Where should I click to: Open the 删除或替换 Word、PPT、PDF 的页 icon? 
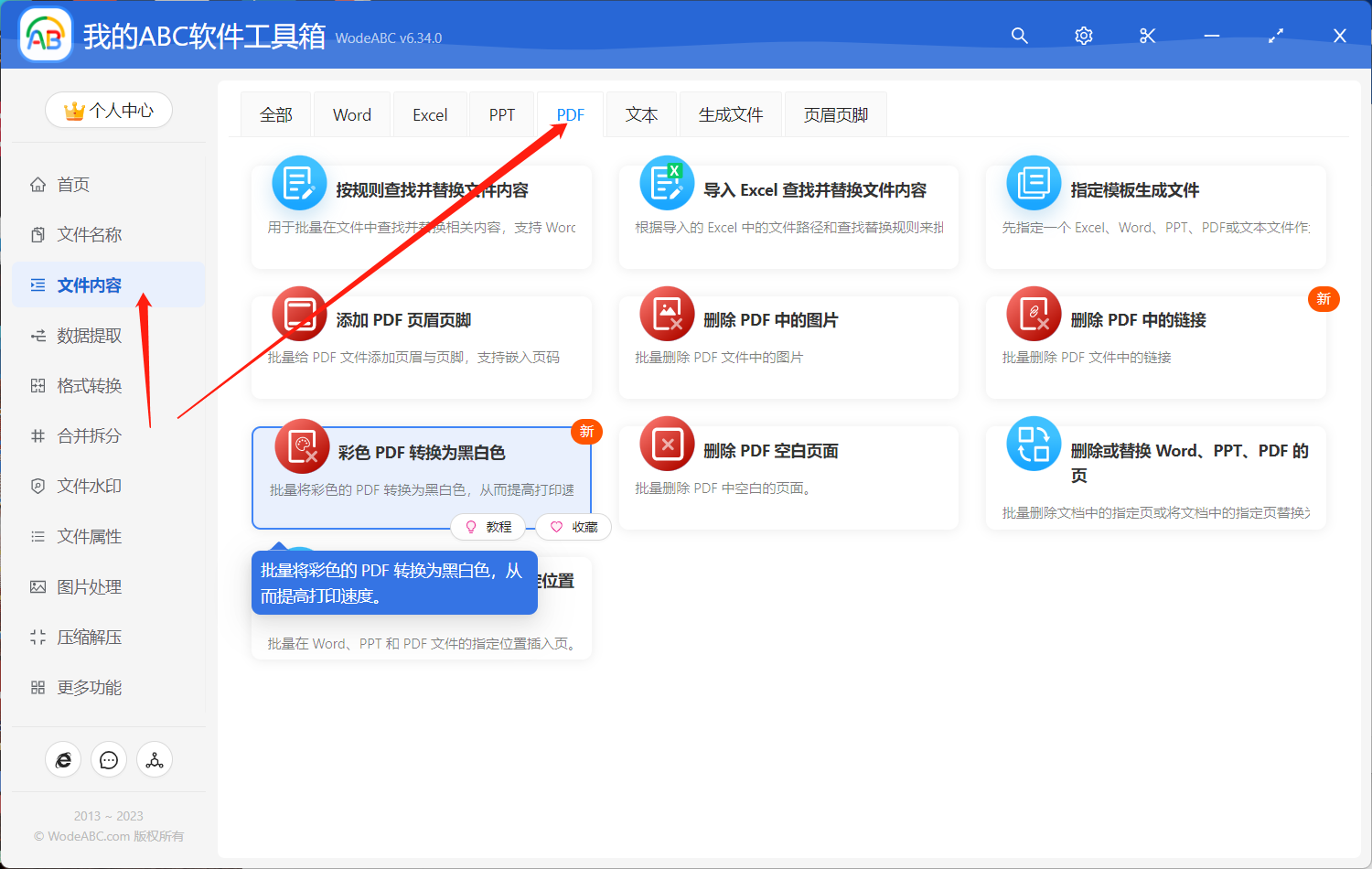click(1034, 445)
